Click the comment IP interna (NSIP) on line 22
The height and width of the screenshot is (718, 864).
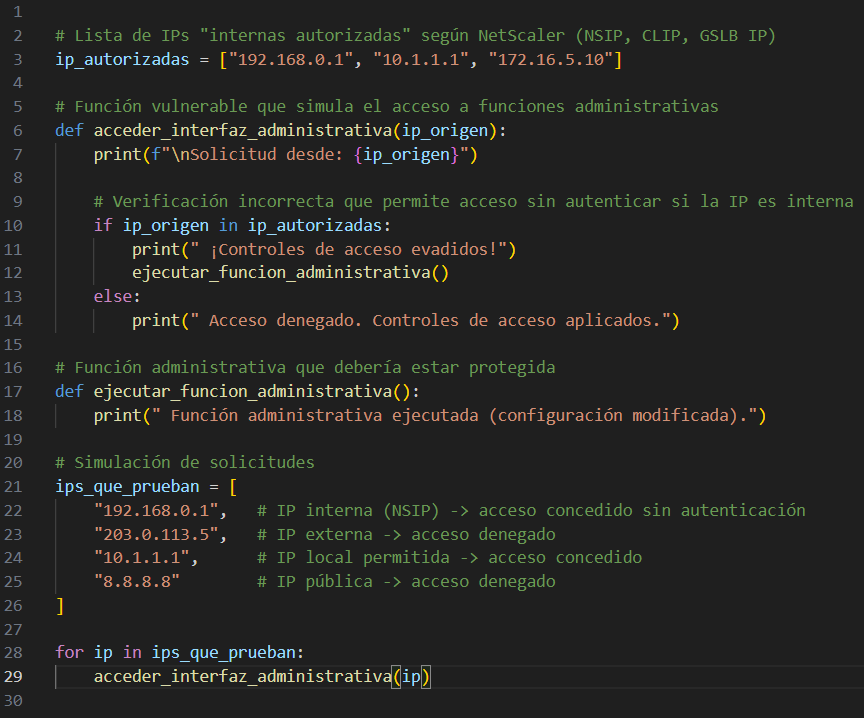(x=531, y=510)
